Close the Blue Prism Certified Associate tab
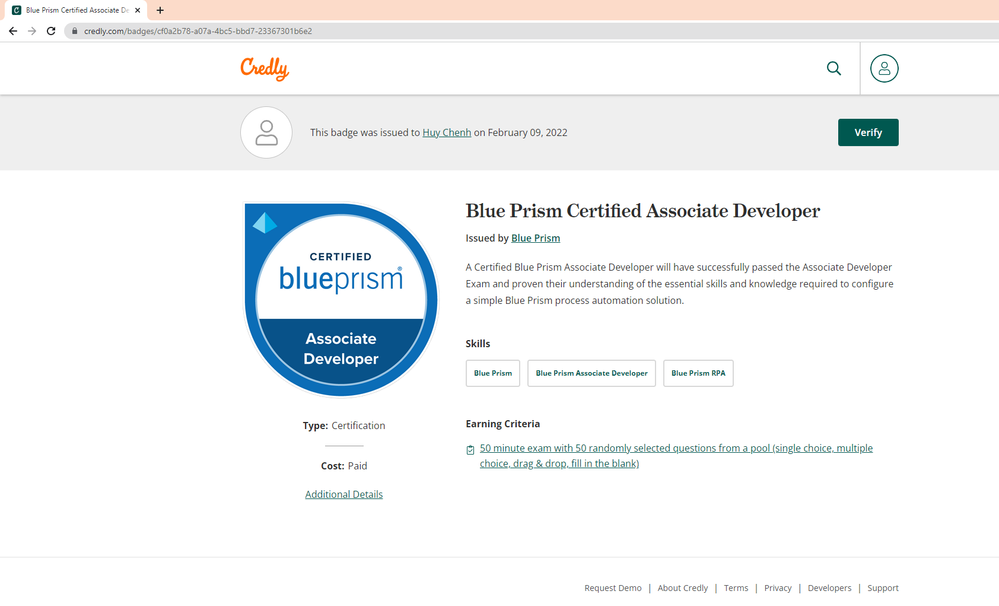 (x=137, y=10)
